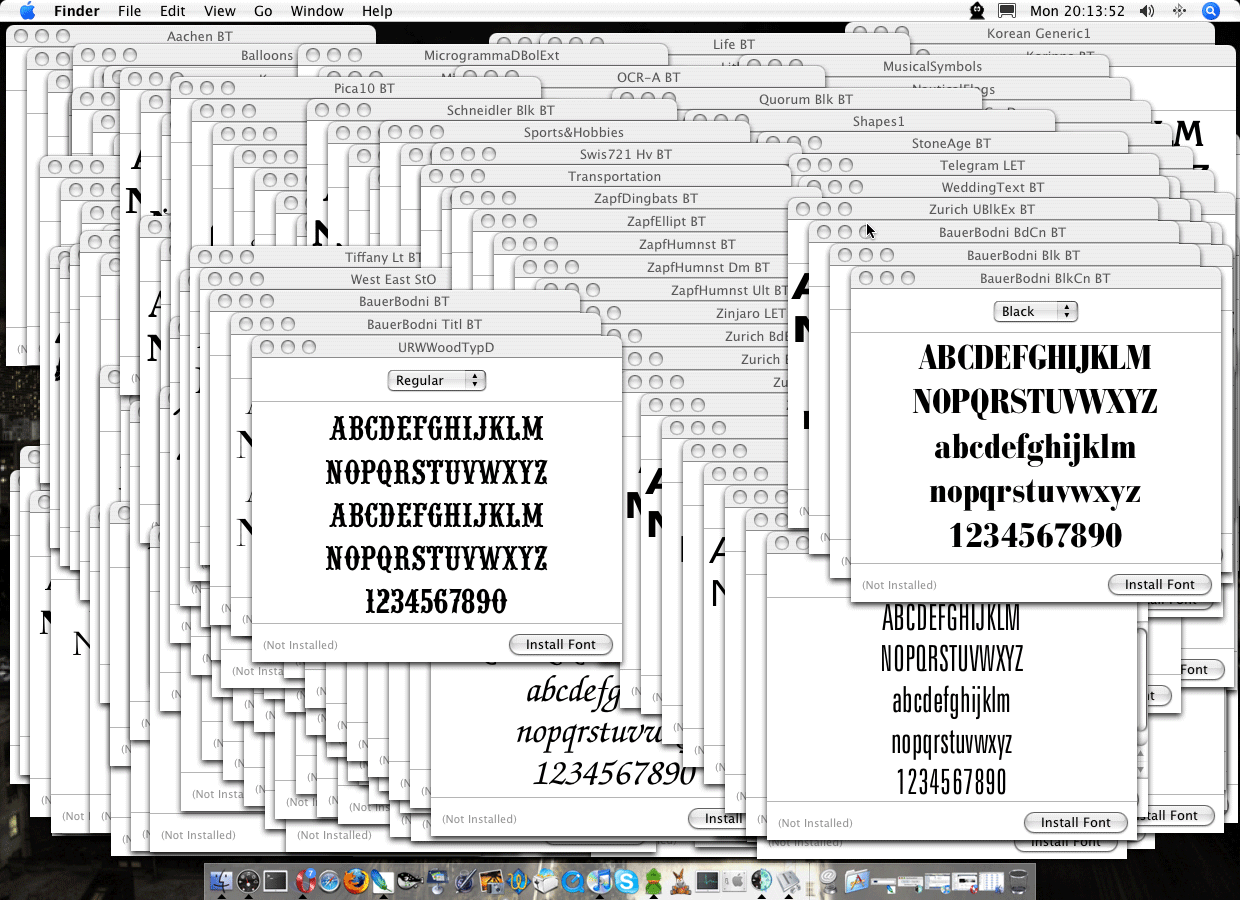This screenshot has height=900, width=1240.
Task: Launch Safari from the Dock
Action: [x=329, y=882]
